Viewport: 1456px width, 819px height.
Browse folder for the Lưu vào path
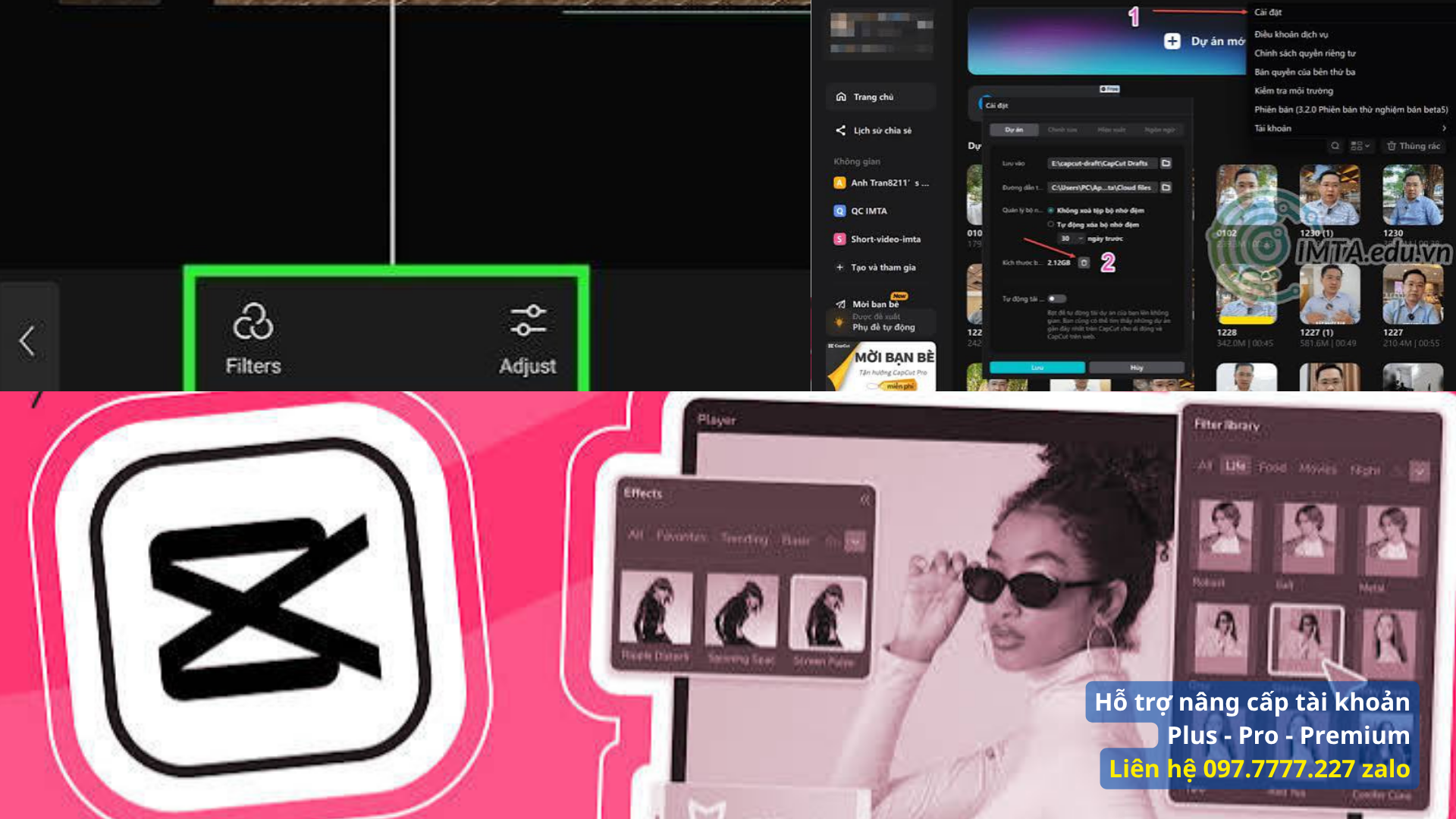pos(1166,163)
